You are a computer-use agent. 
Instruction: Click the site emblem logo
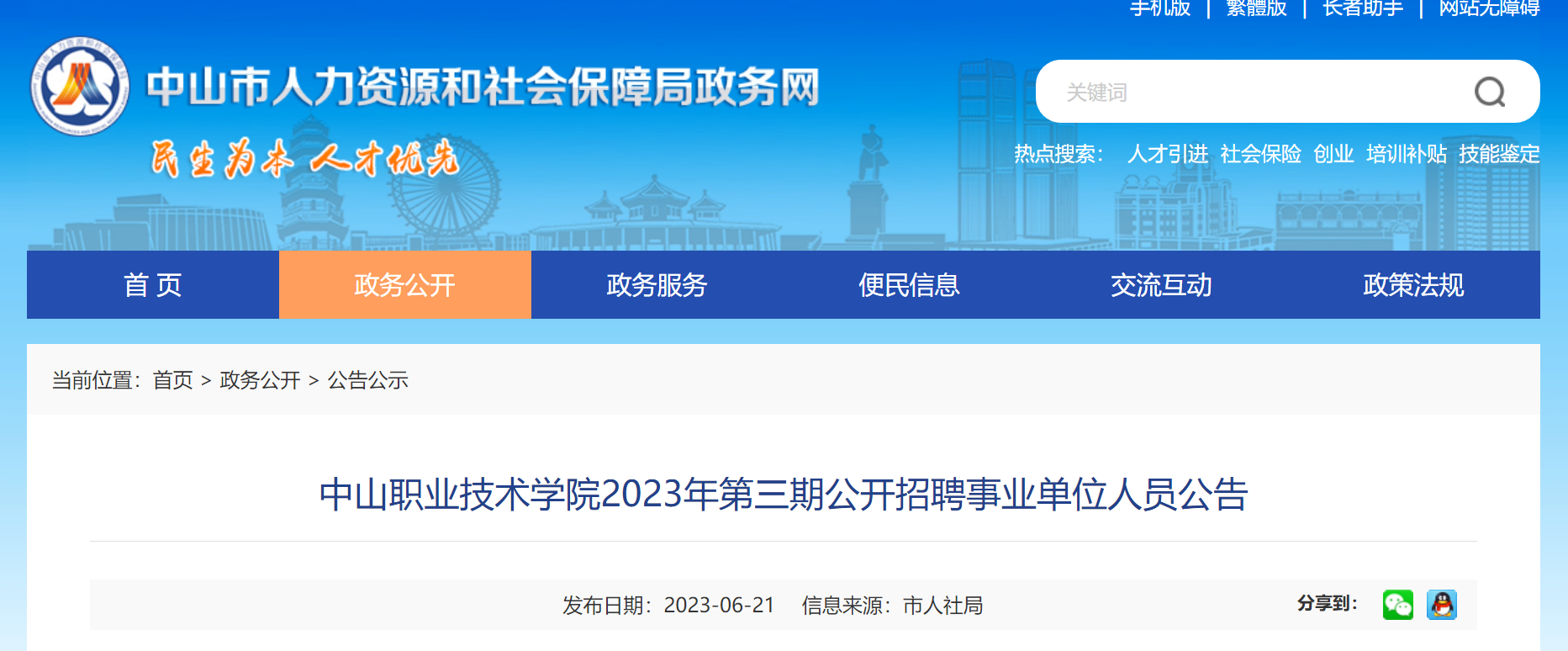point(80,87)
